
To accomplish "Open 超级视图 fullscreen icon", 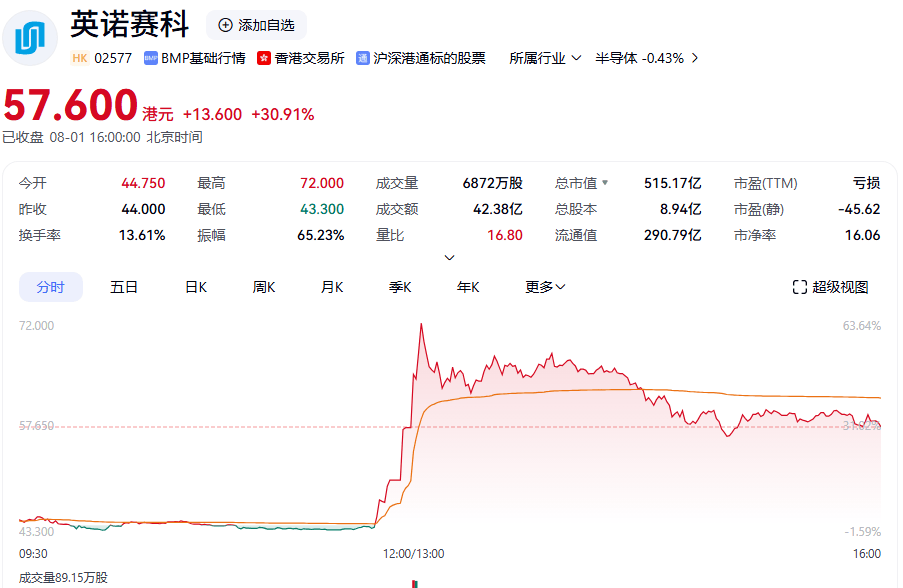I will (x=800, y=287).
